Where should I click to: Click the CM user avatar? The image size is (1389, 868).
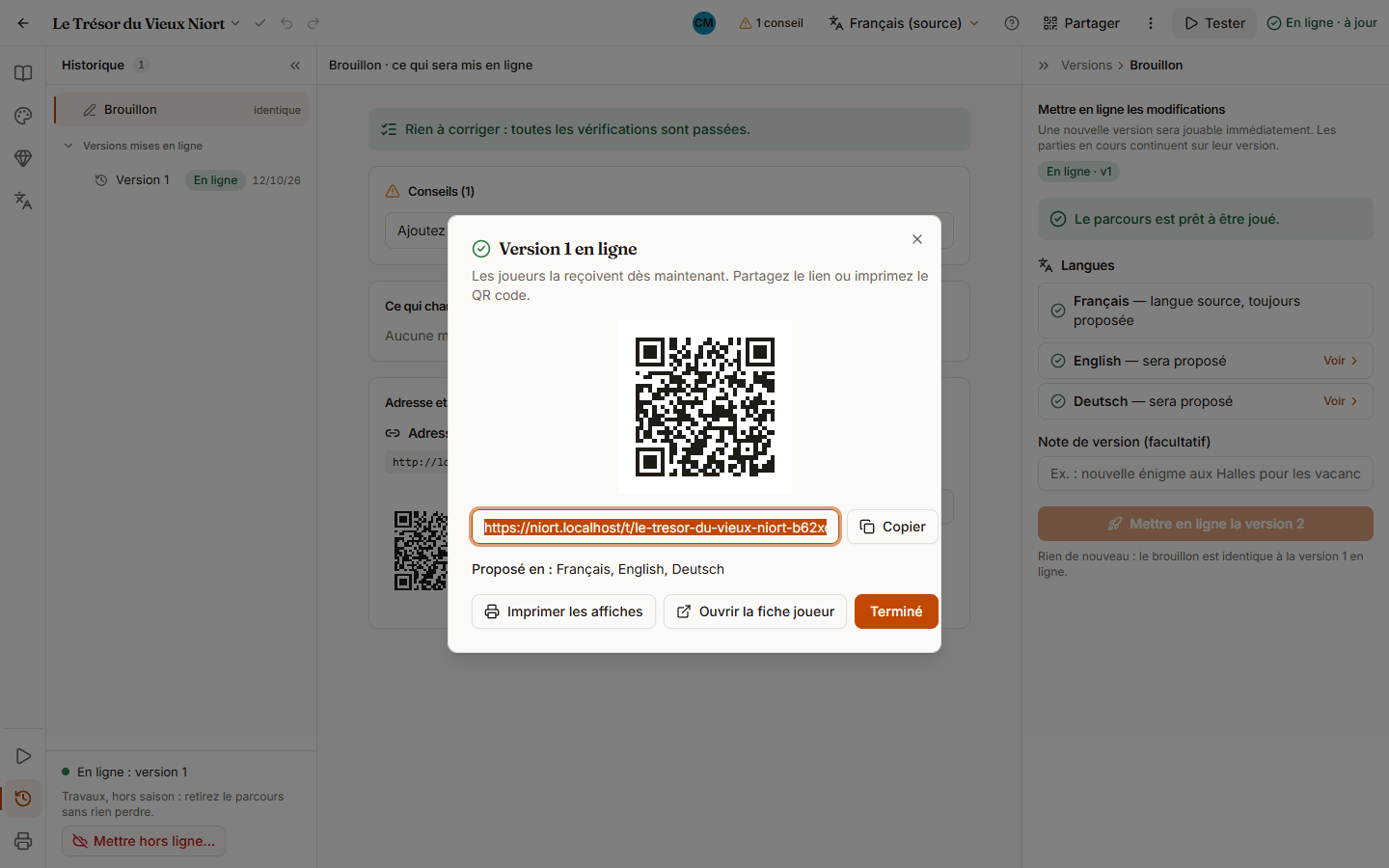click(704, 23)
